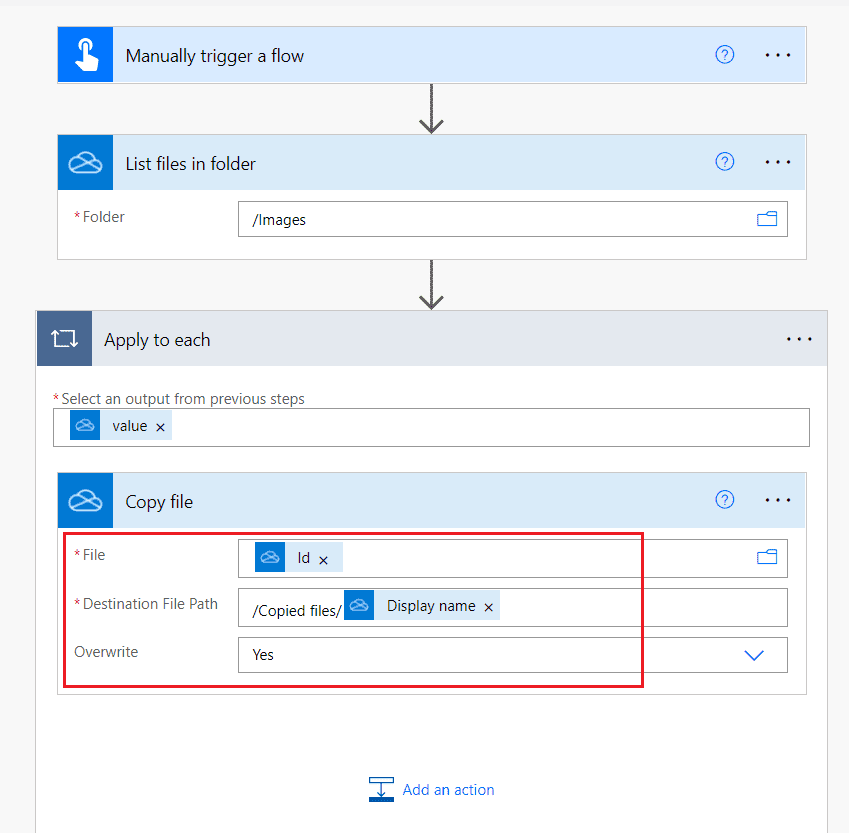Open help for Manually trigger a flow
849x833 pixels.
(724, 55)
